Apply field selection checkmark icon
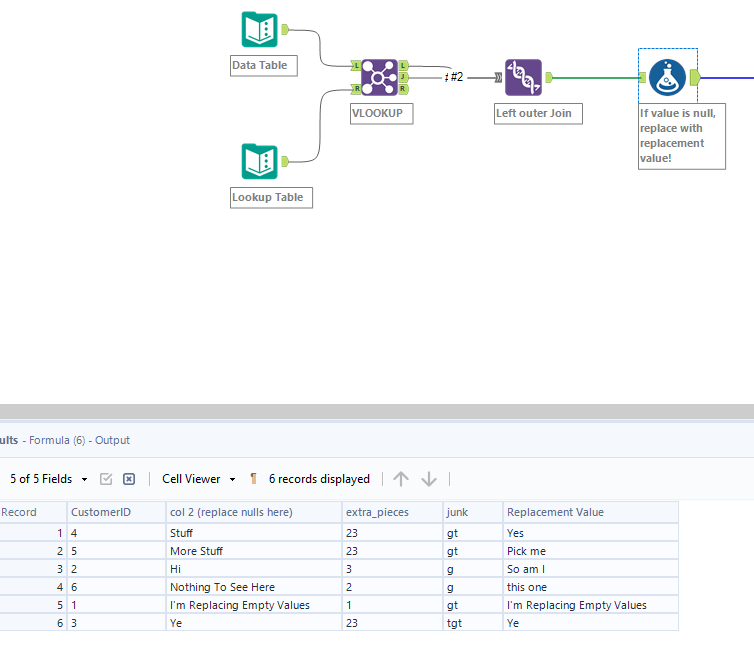Viewport: 754px width, 648px height. (106, 479)
